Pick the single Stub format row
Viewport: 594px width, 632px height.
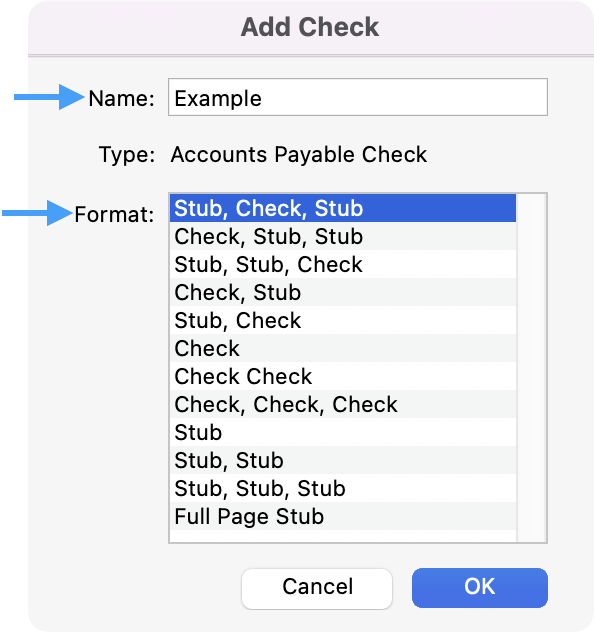[343, 432]
